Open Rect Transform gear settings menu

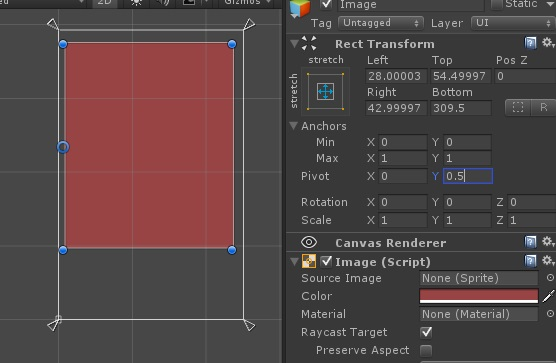(x=548, y=43)
